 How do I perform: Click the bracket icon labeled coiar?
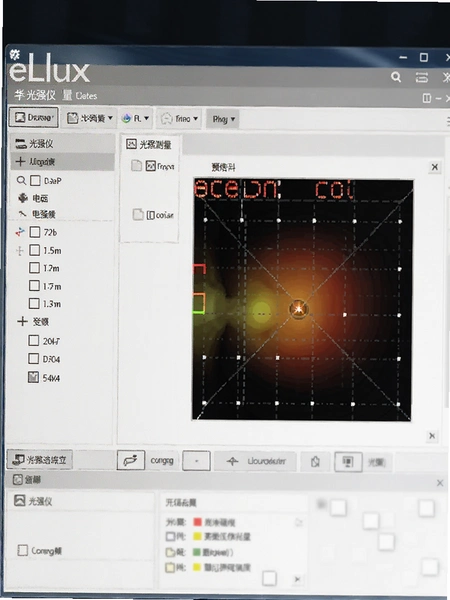[x=150, y=215]
